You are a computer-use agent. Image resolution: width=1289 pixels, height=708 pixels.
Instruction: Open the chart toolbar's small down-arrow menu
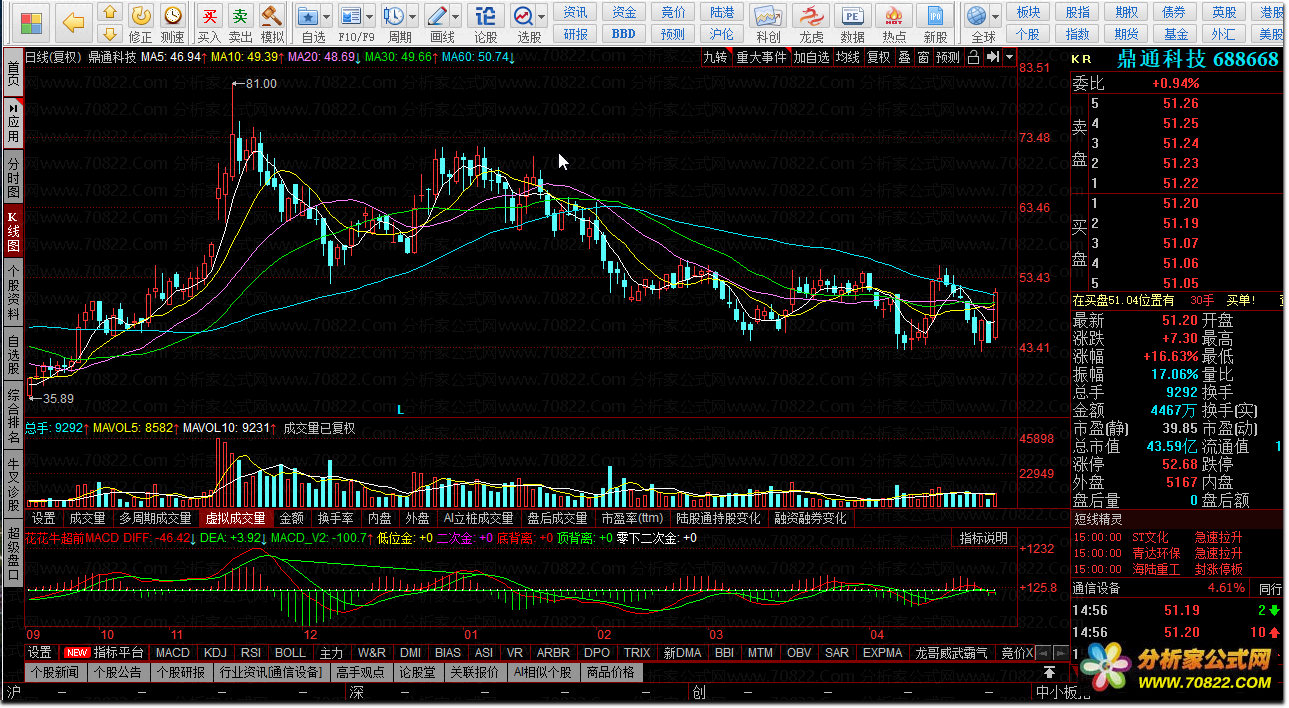(1009, 57)
